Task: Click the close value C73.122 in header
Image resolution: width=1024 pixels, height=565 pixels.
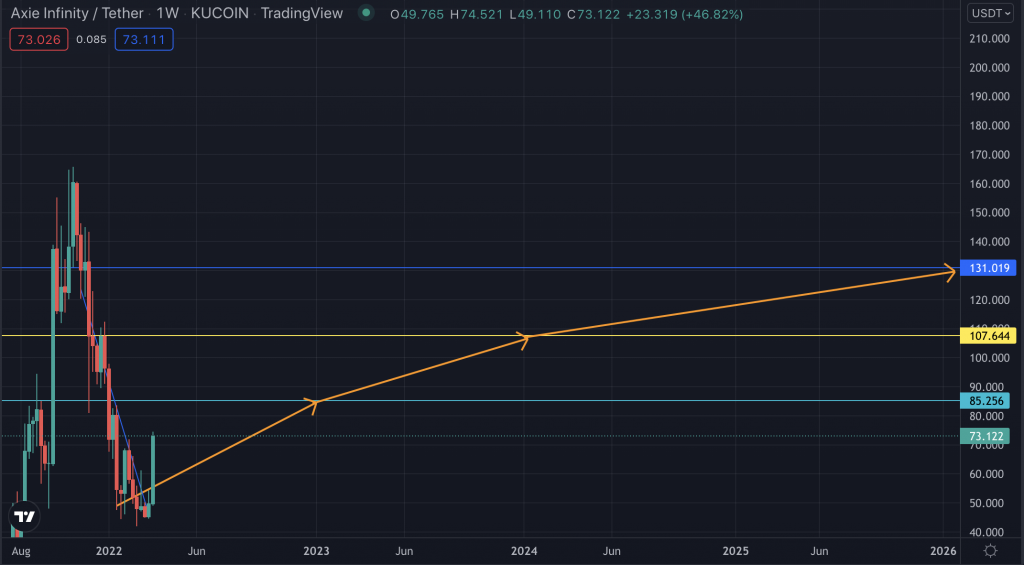Action: click(x=593, y=14)
